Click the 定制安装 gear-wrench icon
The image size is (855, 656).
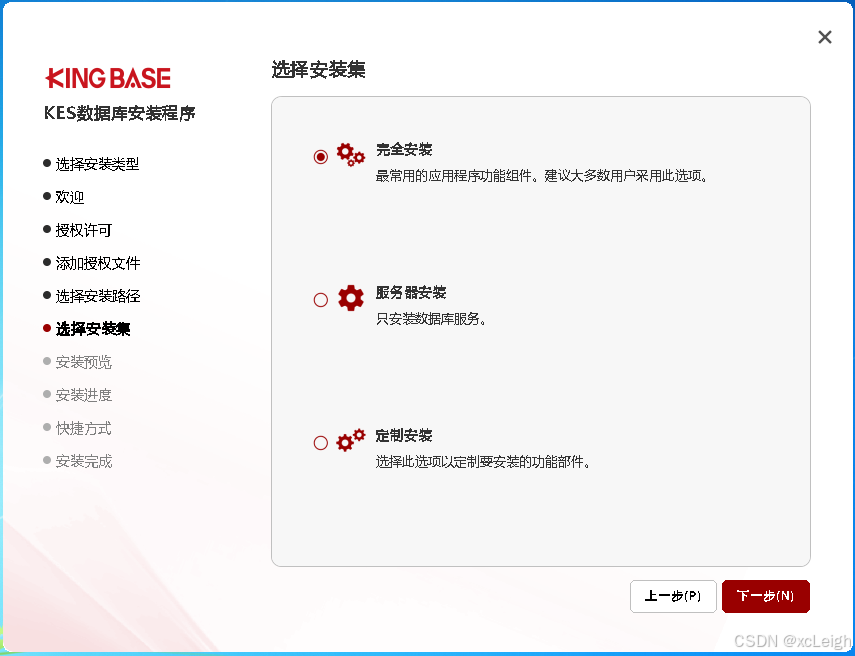coord(350,440)
